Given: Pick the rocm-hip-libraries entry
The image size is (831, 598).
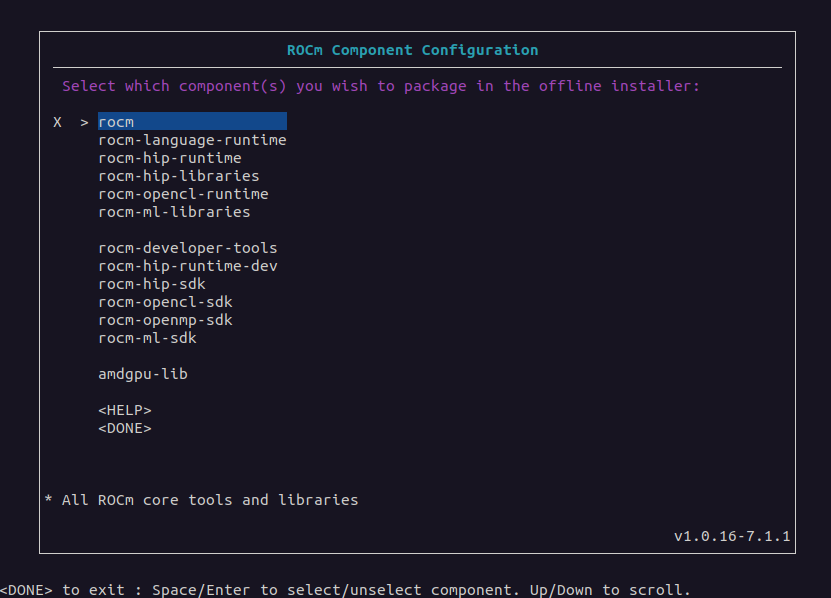Looking at the screenshot, I should coord(178,176).
